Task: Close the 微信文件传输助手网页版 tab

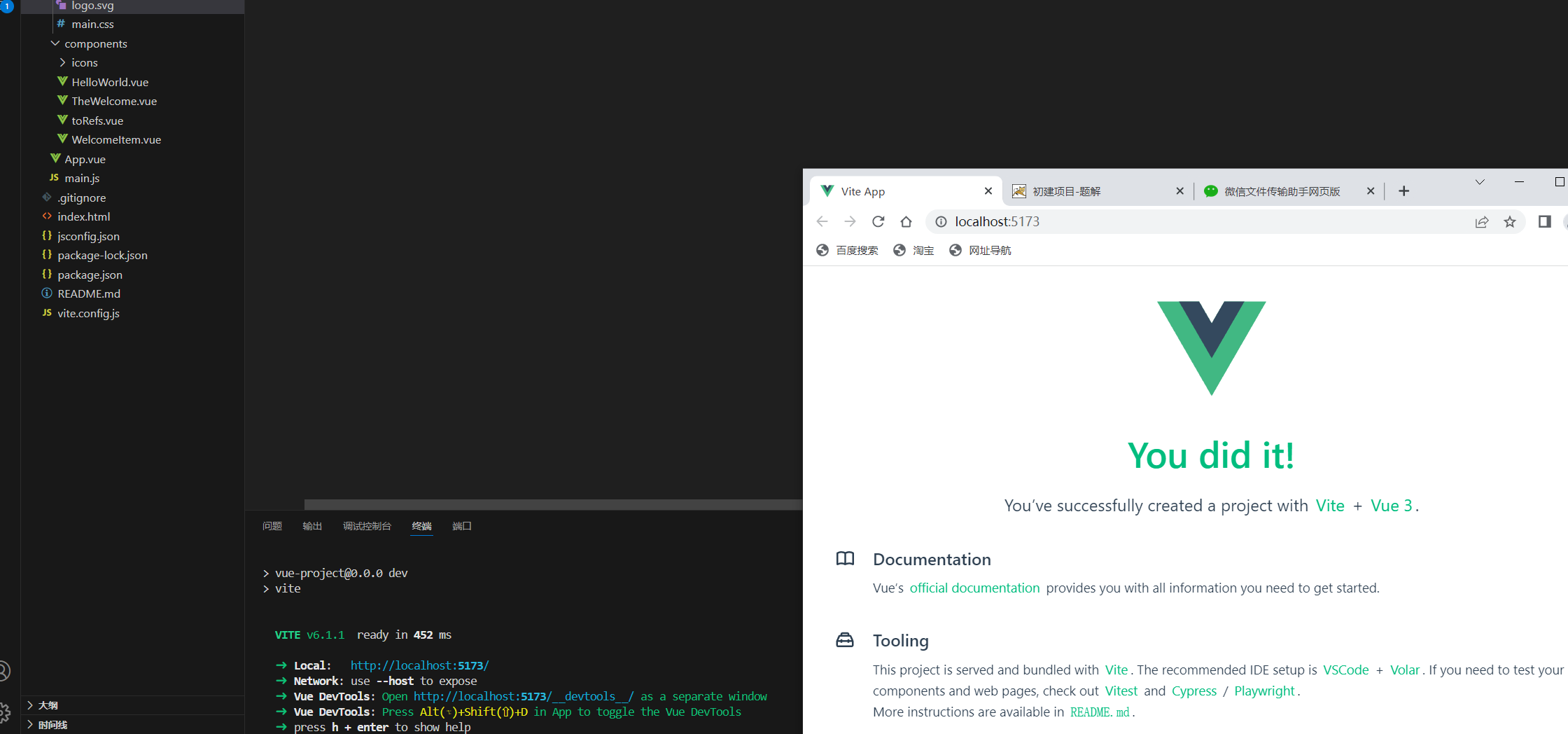Action: pyautogui.click(x=1371, y=191)
